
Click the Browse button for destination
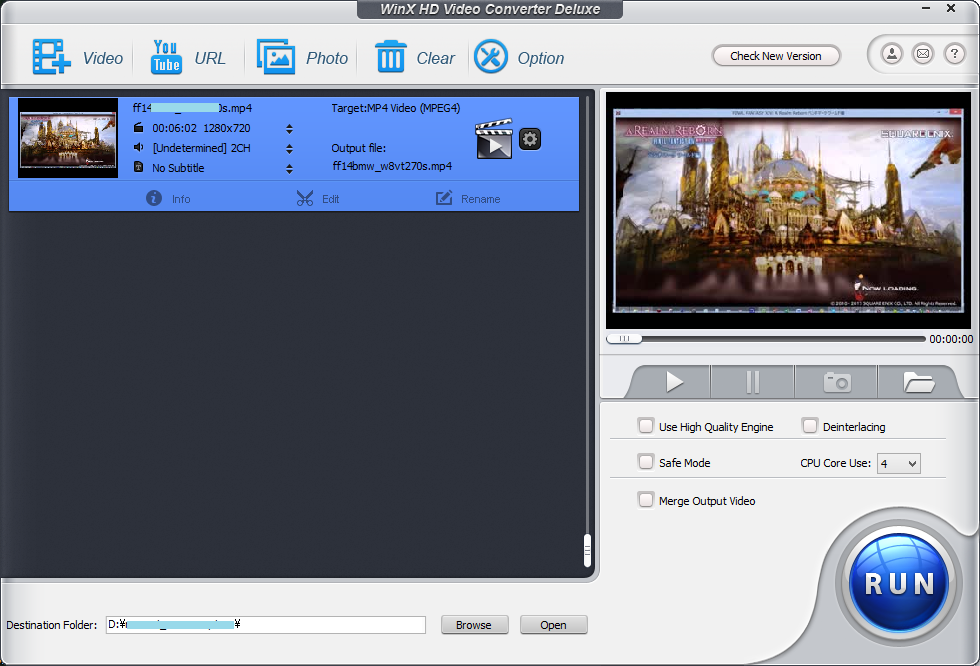[x=474, y=625]
